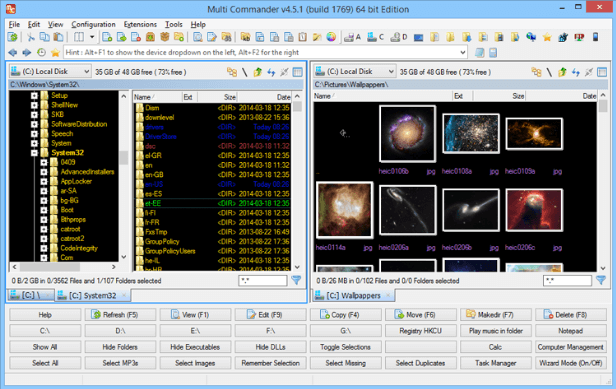Open the command line hint dropdown
The width and height of the screenshot is (616, 389).
pos(463,52)
